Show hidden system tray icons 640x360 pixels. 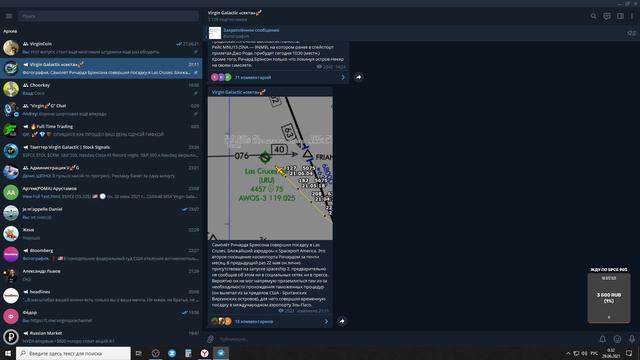point(568,353)
